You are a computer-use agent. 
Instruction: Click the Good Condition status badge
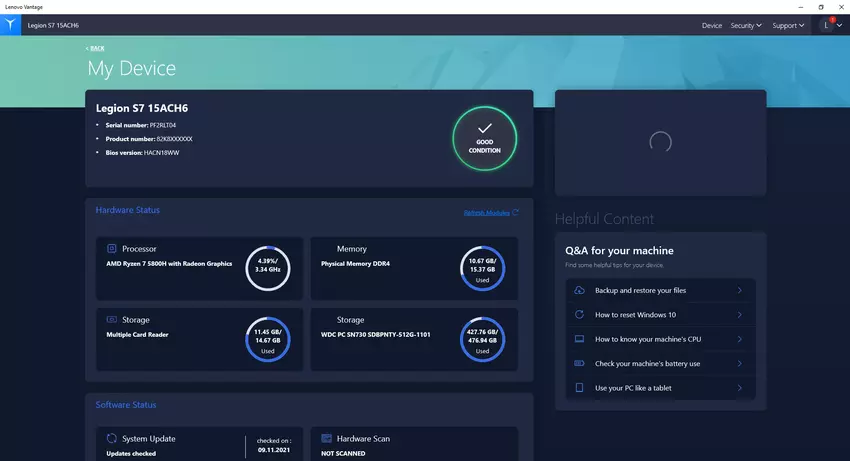[x=484, y=138]
